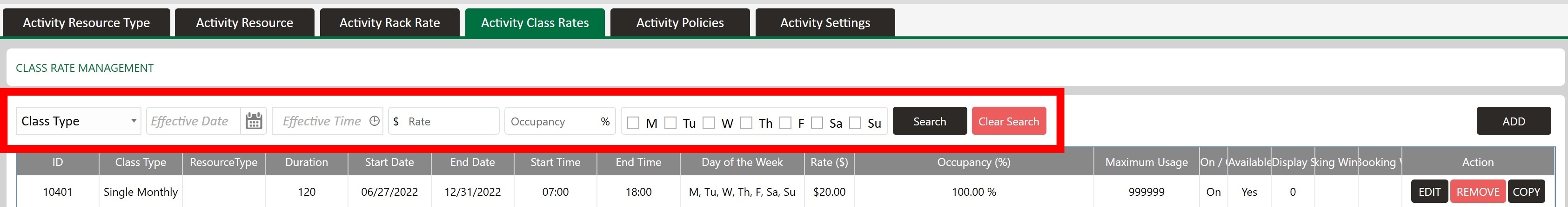Expand the Class Type dropdown
This screenshot has width=1568, height=207.
(79, 121)
